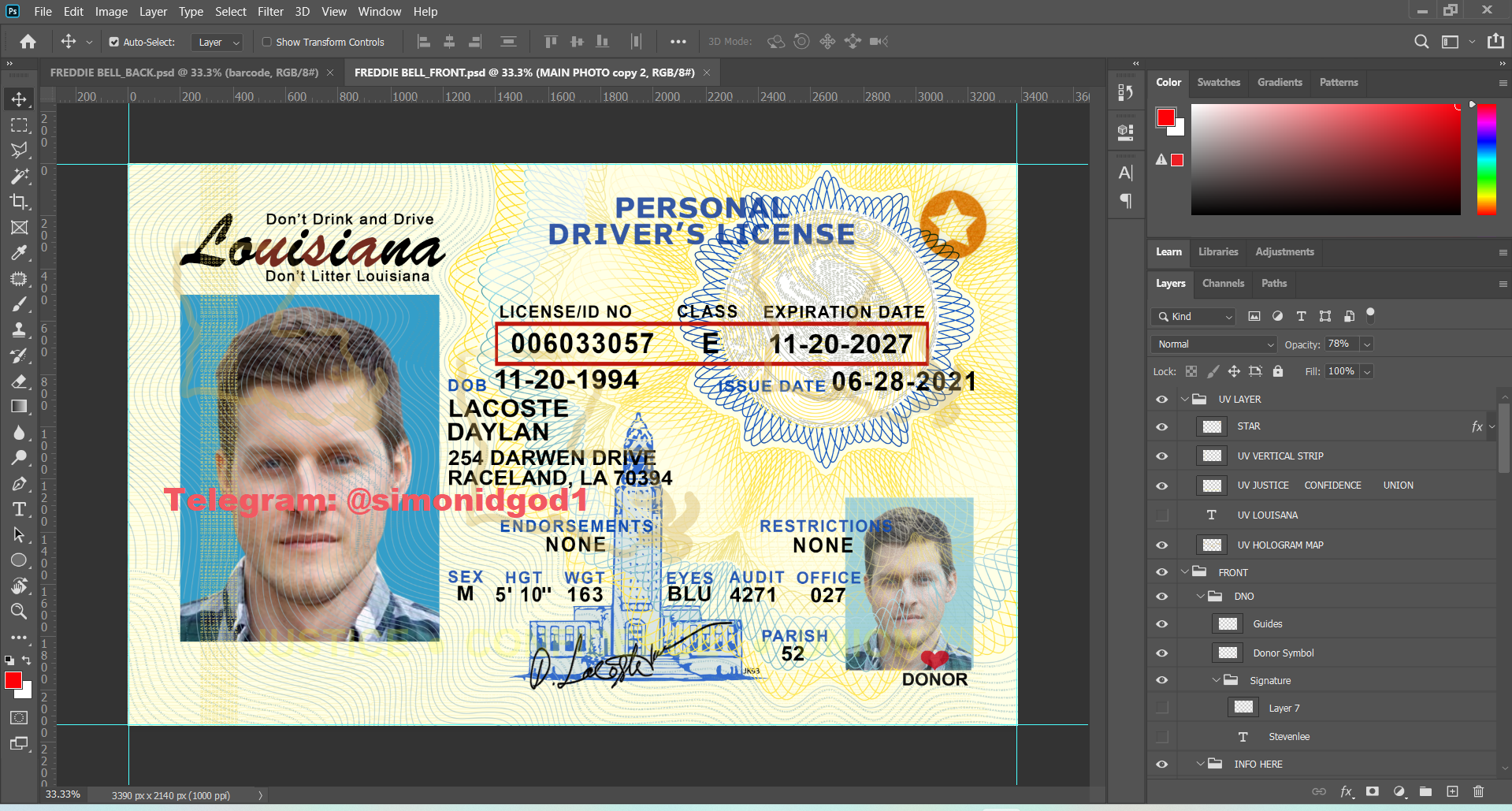1512x811 pixels.
Task: Click the red foreground color swatch in toolbar
Action: pos(13,680)
